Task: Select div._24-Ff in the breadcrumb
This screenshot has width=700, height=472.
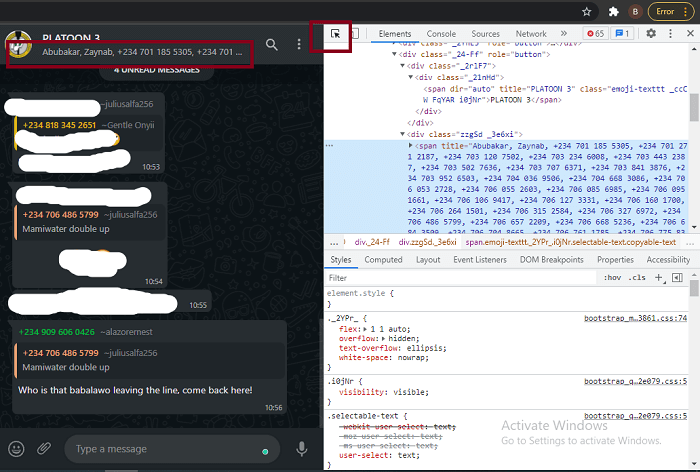Action: coord(372,242)
